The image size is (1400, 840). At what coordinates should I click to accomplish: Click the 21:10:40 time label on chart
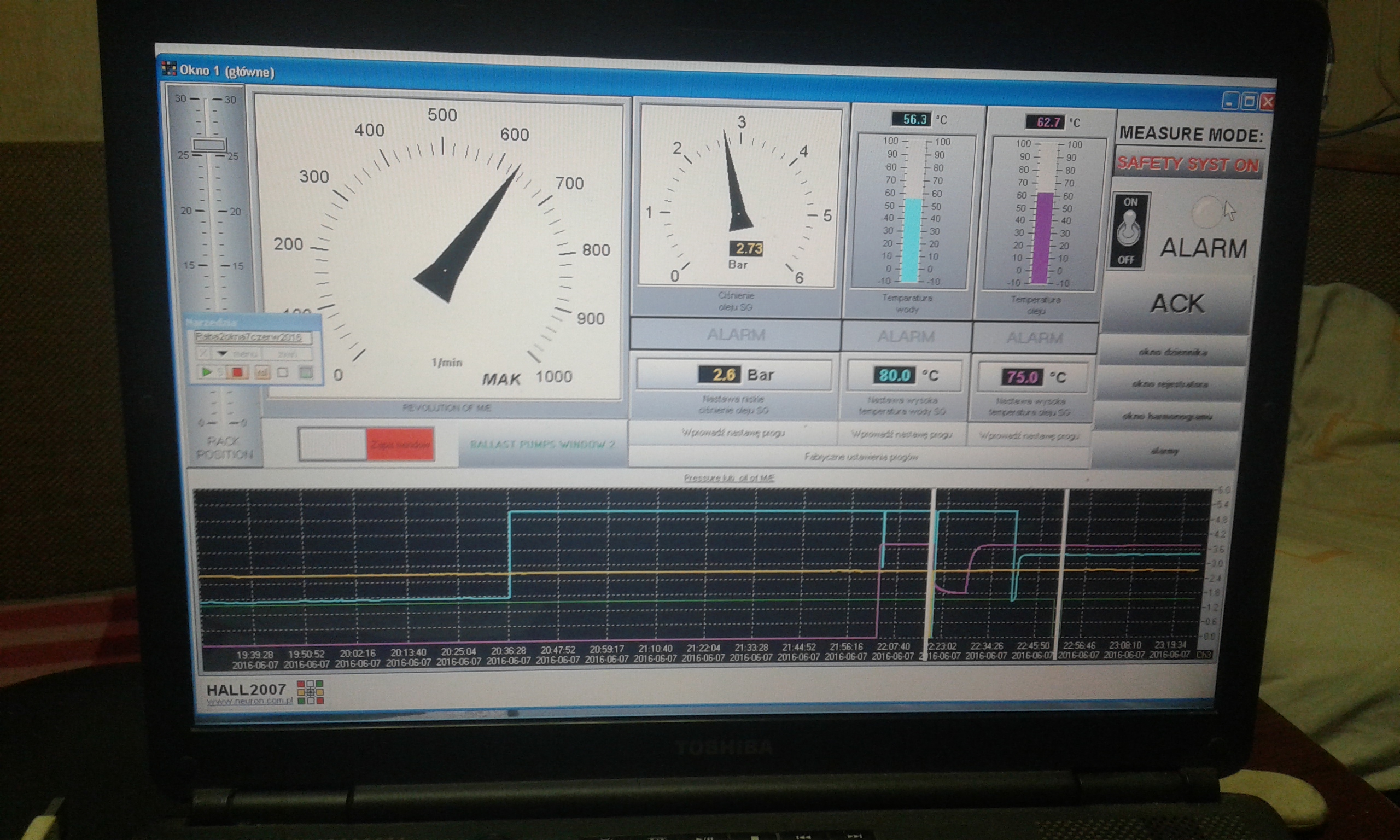655,649
